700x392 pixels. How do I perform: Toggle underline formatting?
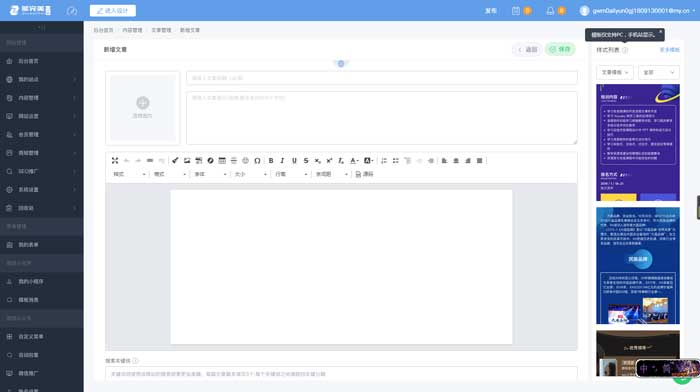coord(294,161)
